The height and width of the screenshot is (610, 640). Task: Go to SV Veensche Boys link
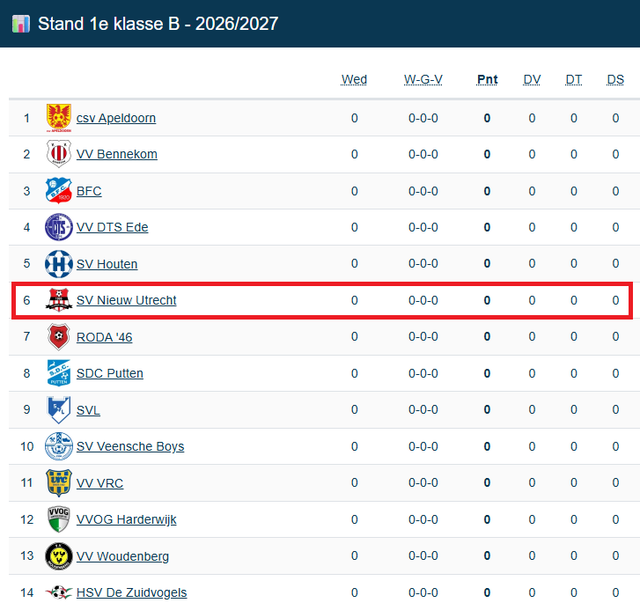click(x=130, y=446)
